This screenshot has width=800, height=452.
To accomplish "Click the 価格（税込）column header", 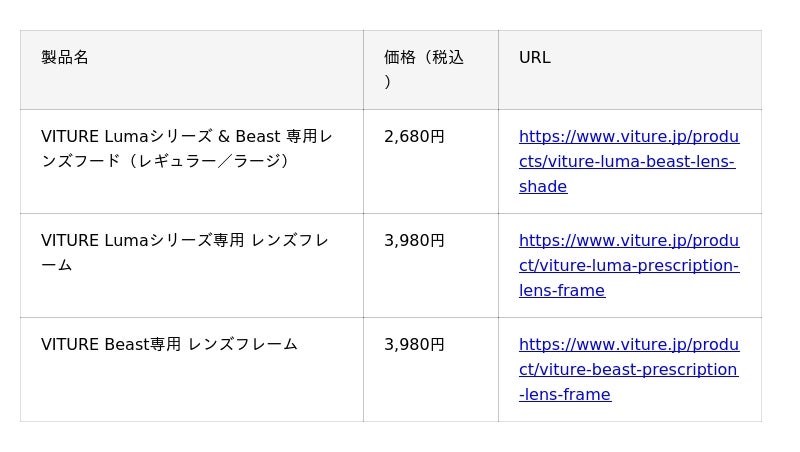I will point(423,58).
